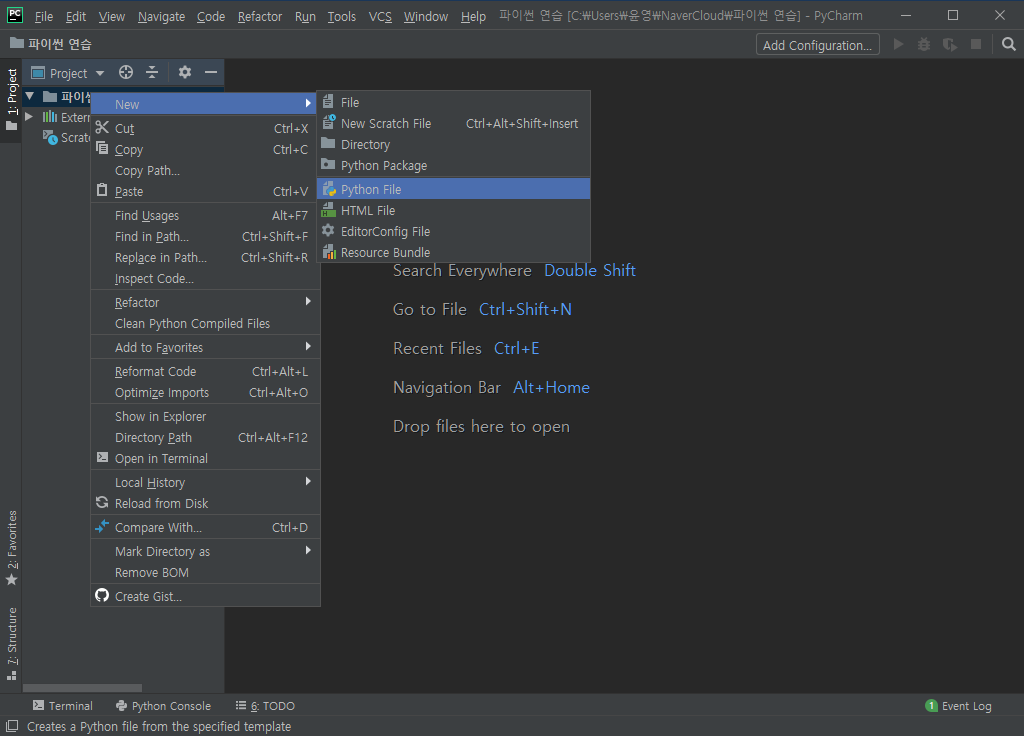The width and height of the screenshot is (1024, 736).
Task: Toggle the Z: Structure side tool tab
Action: click(x=12, y=644)
